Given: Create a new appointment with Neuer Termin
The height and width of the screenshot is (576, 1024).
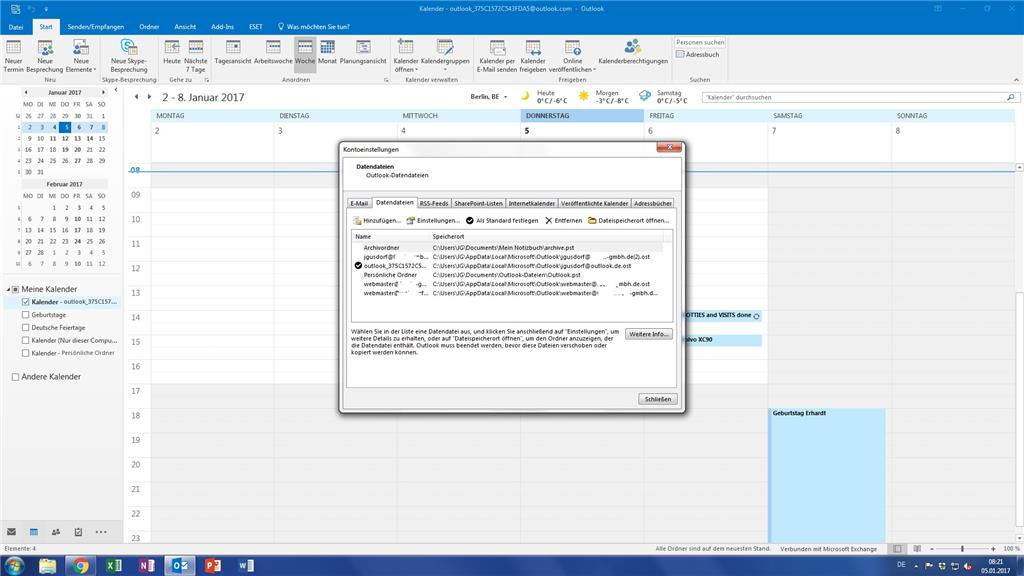Looking at the screenshot, I should point(13,56).
